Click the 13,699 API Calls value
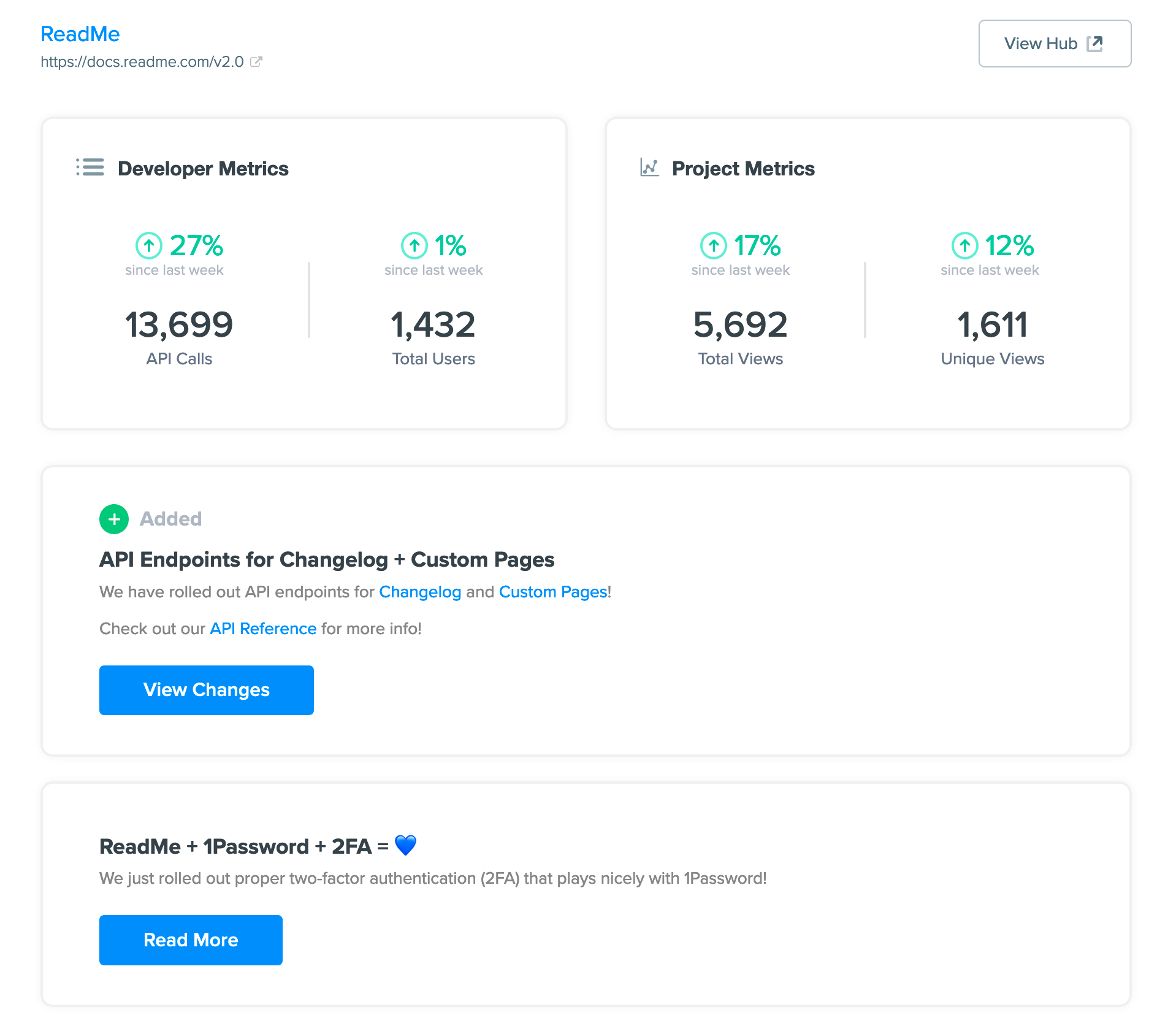This screenshot has width=1176, height=1023. click(179, 324)
